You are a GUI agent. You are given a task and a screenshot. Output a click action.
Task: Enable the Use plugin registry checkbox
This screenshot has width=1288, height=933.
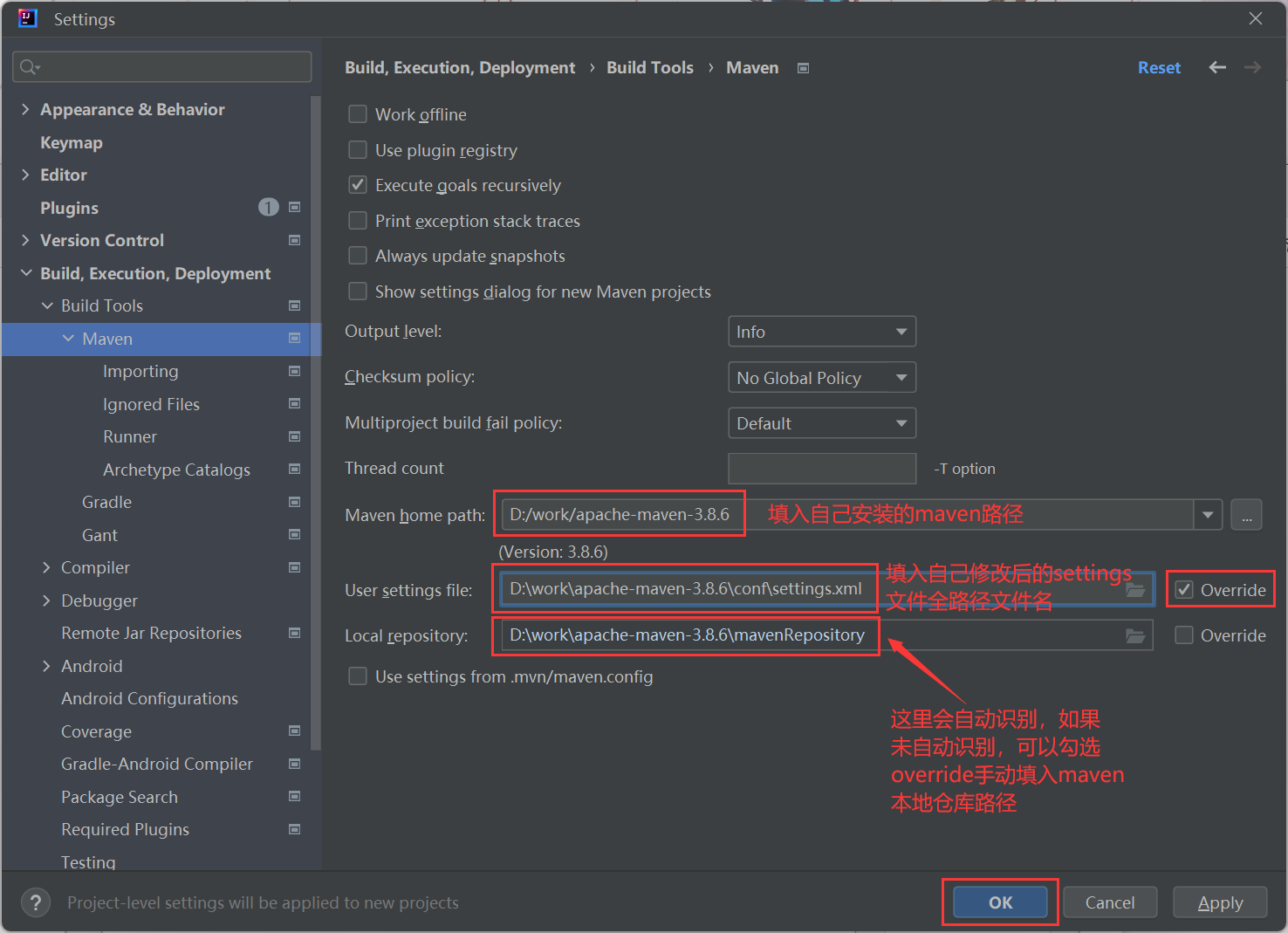click(x=358, y=150)
